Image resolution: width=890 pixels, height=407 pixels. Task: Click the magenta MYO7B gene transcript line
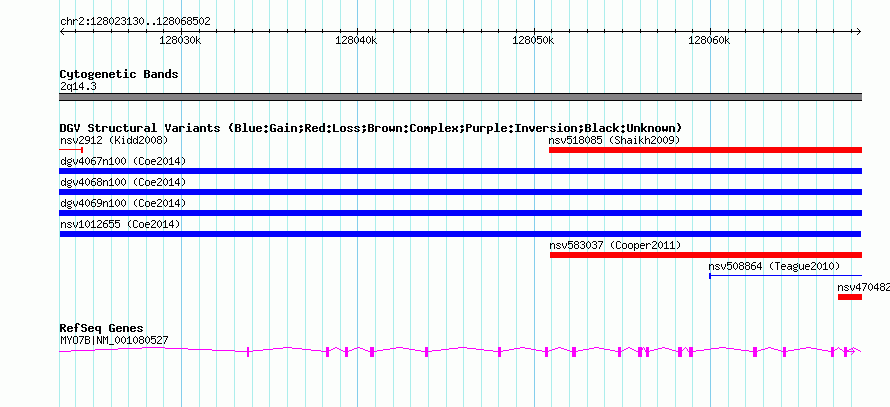point(461,352)
